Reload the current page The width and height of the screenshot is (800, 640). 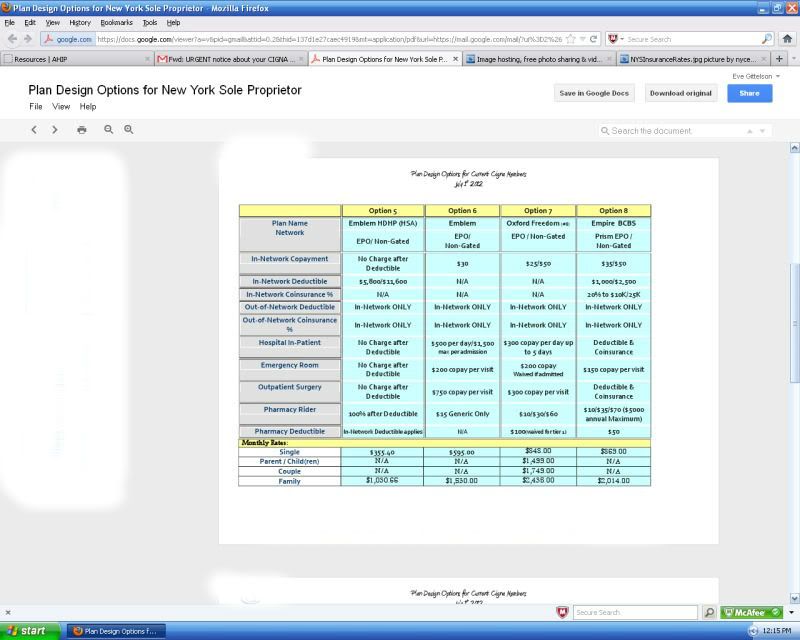(x=593, y=39)
